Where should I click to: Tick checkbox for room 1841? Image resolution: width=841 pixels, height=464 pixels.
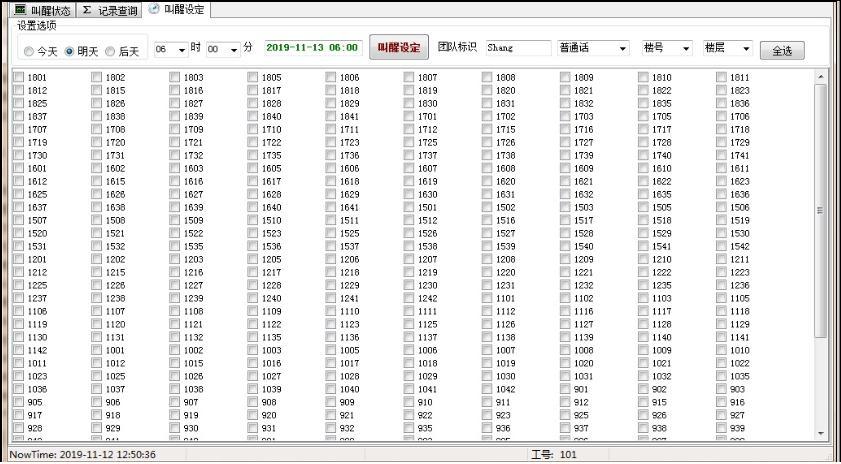click(331, 116)
